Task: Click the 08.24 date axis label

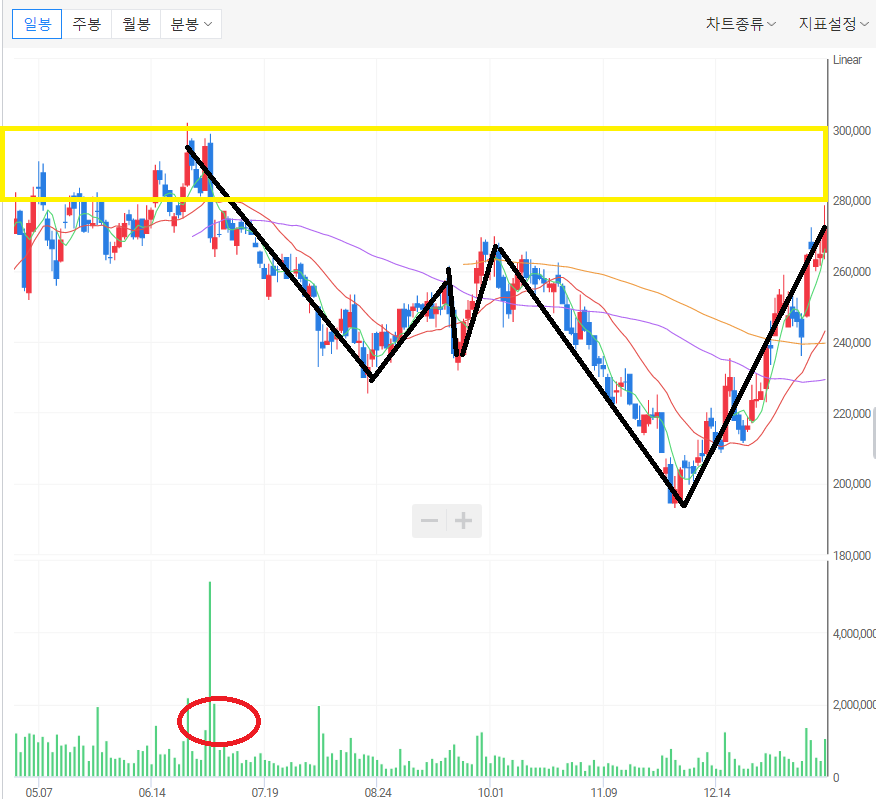Action: pos(378,792)
